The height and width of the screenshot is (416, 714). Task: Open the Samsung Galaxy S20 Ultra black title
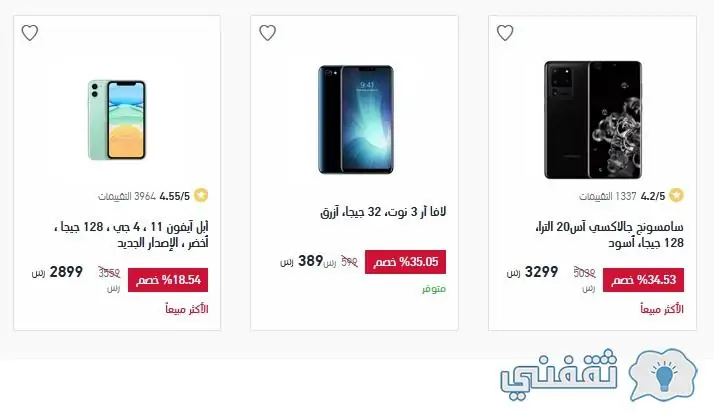[x=610, y=234]
